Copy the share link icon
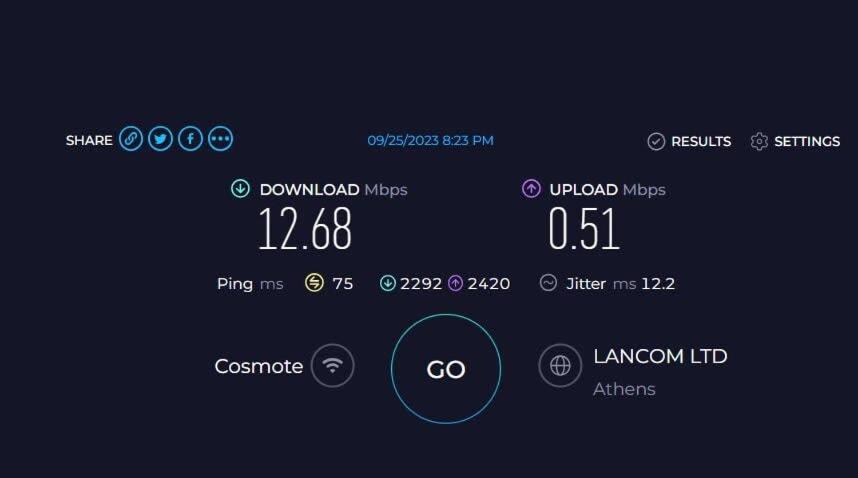858x478 pixels. (131, 139)
